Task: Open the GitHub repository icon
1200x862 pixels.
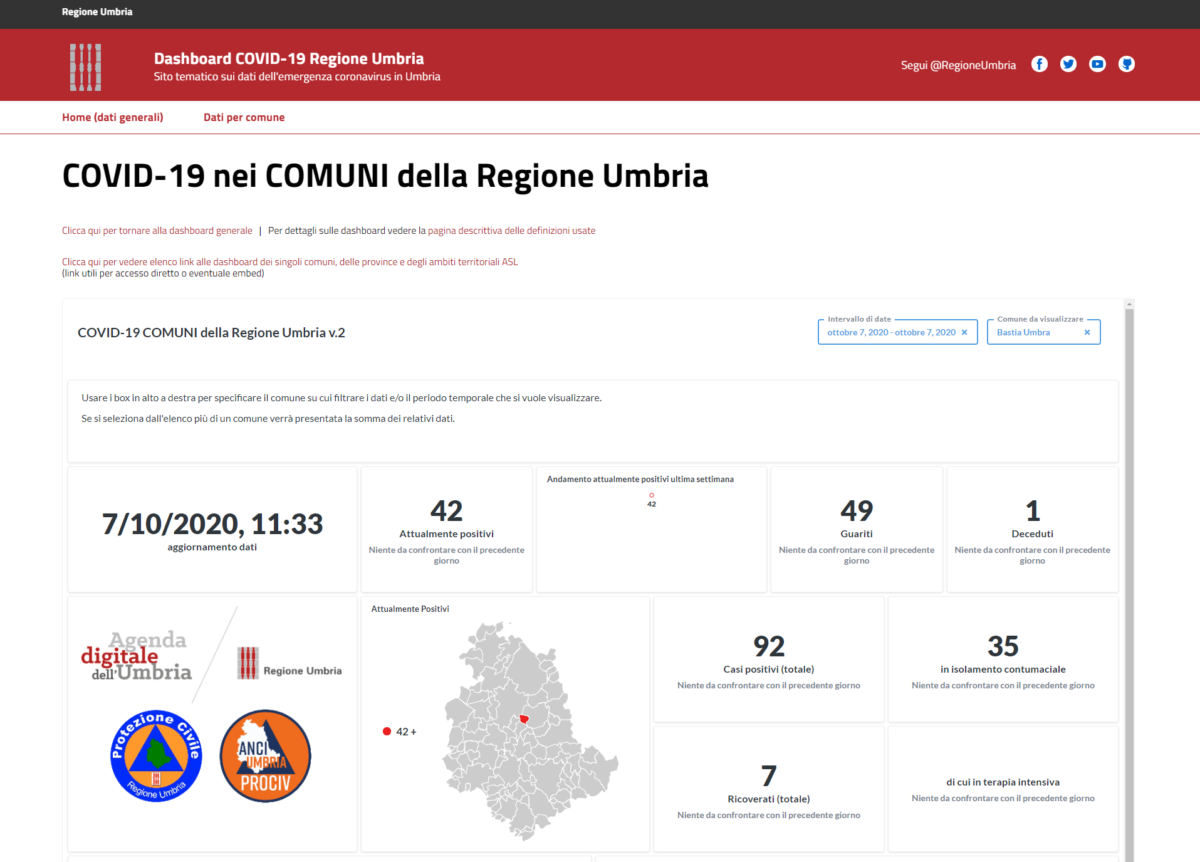Action: click(x=1127, y=64)
